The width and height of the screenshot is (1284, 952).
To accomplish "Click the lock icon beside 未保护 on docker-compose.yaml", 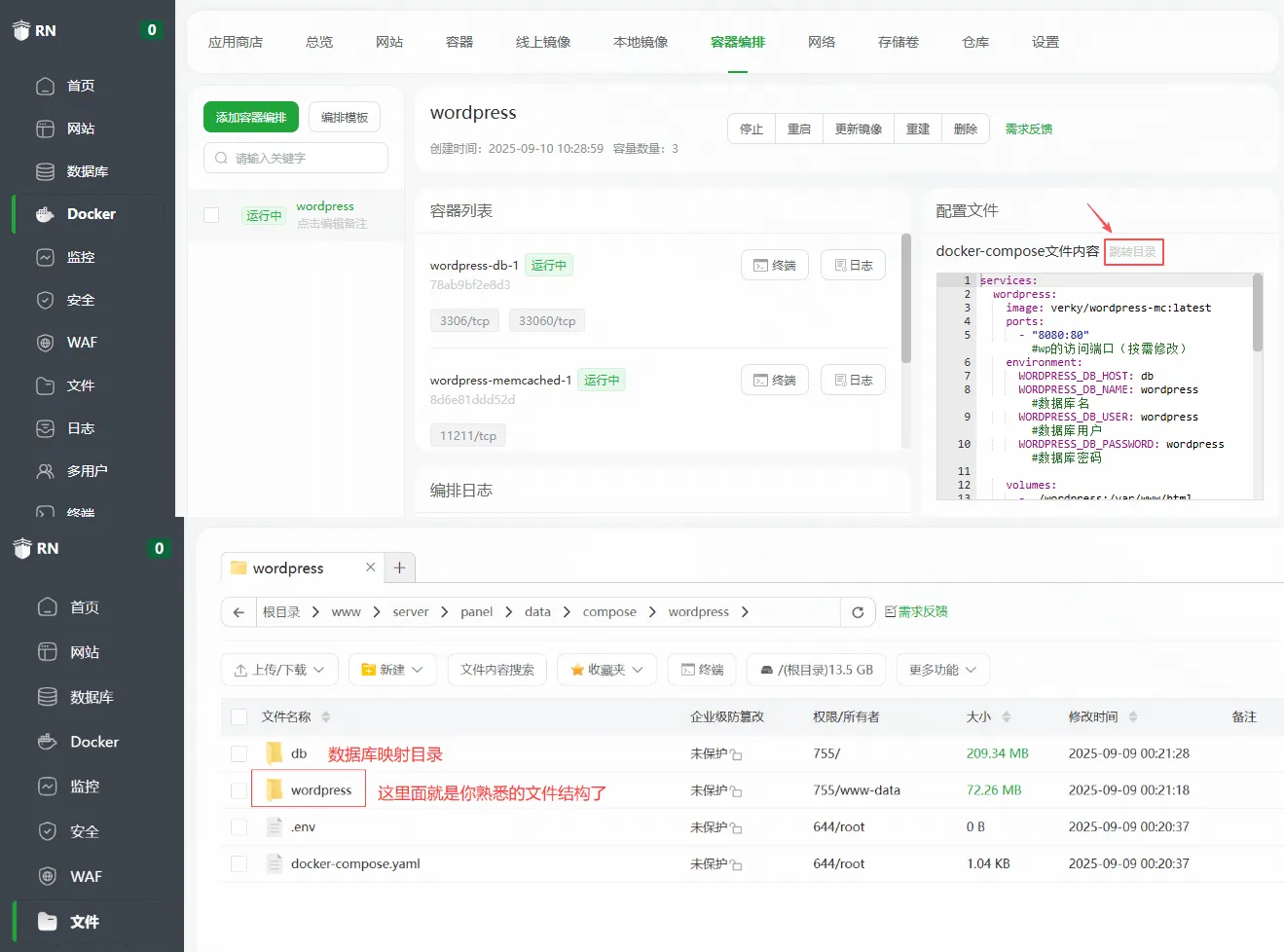I will [737, 864].
